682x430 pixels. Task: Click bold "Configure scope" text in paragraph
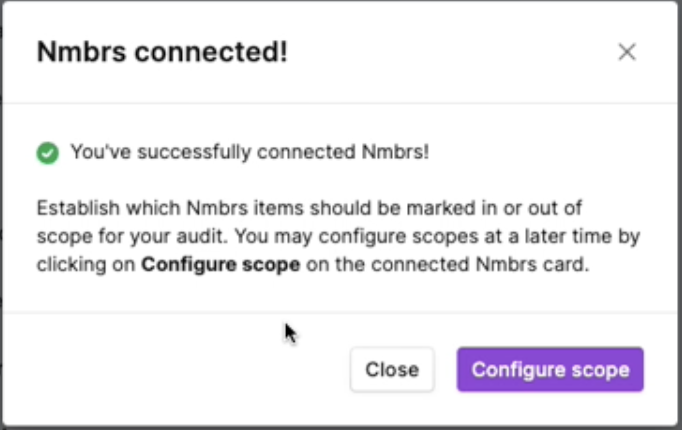(x=221, y=264)
